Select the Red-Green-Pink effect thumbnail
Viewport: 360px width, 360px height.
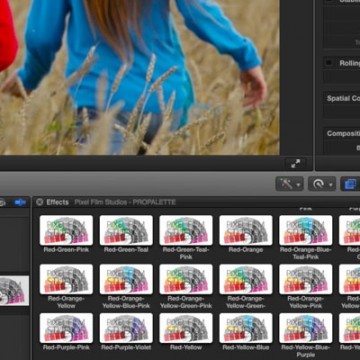pyautogui.click(x=66, y=230)
